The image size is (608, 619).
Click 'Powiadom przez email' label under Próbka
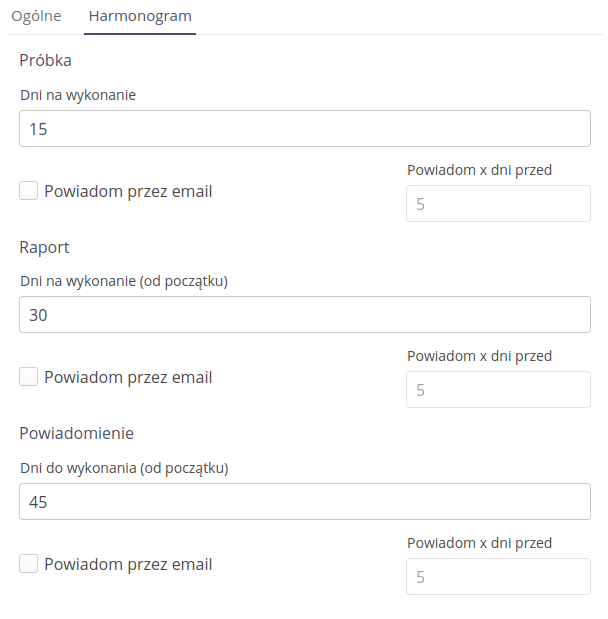tap(128, 191)
